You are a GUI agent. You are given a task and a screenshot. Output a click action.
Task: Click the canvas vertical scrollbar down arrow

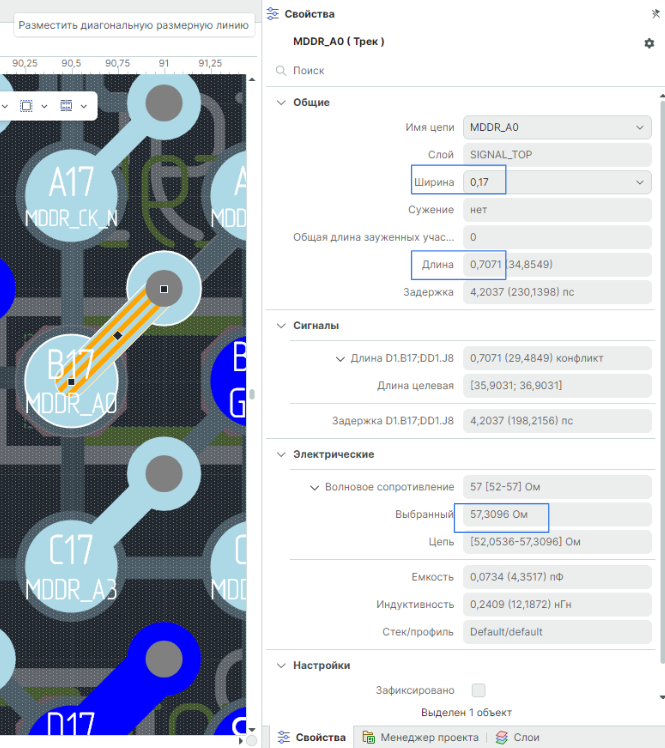point(252,729)
